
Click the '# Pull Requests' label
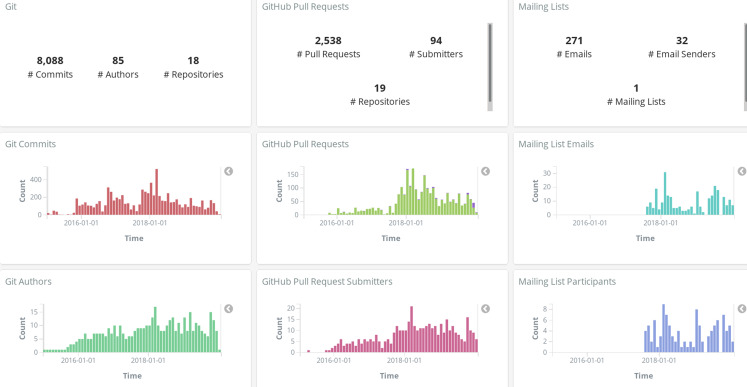[x=328, y=54]
